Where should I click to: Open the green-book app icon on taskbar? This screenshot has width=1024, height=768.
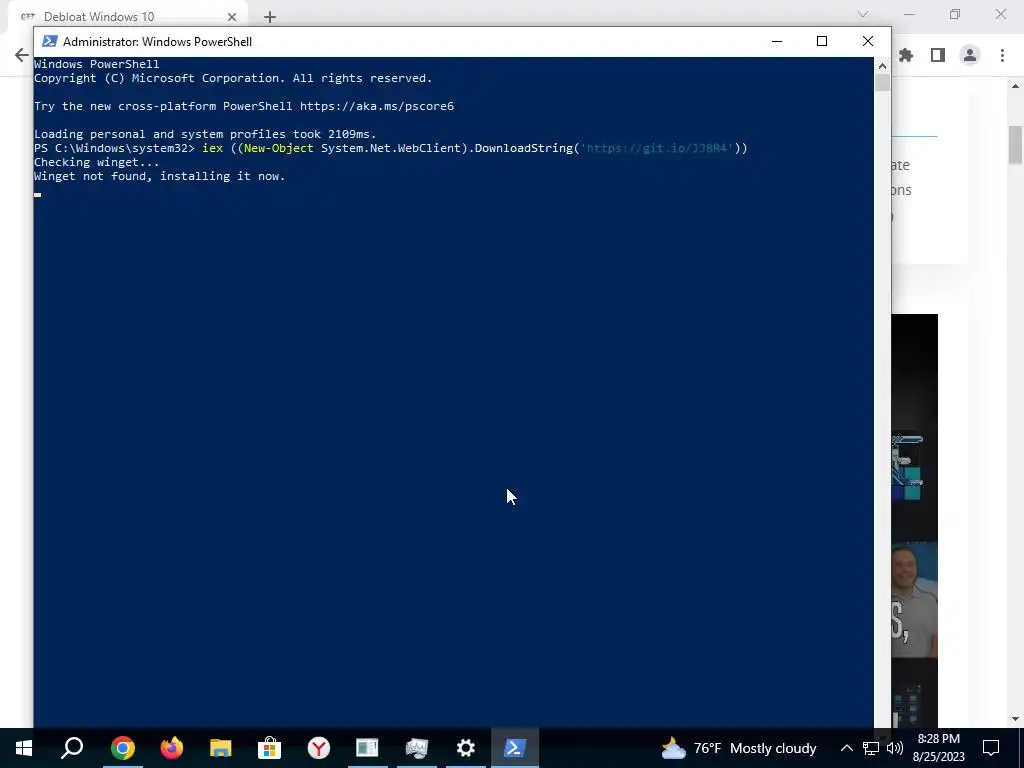(367, 748)
